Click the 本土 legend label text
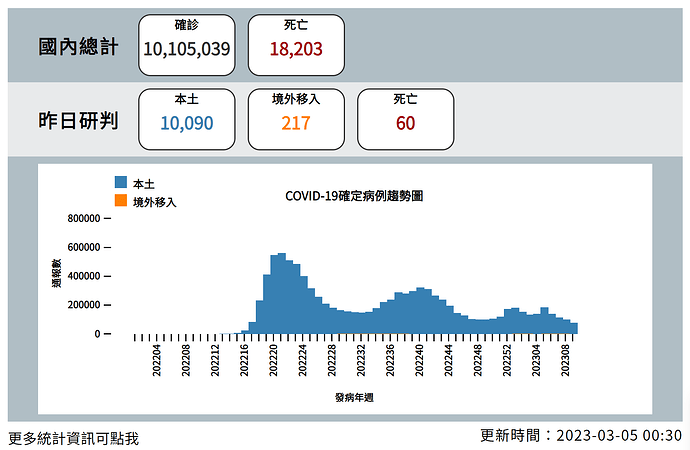This screenshot has width=690, height=450. [x=144, y=184]
